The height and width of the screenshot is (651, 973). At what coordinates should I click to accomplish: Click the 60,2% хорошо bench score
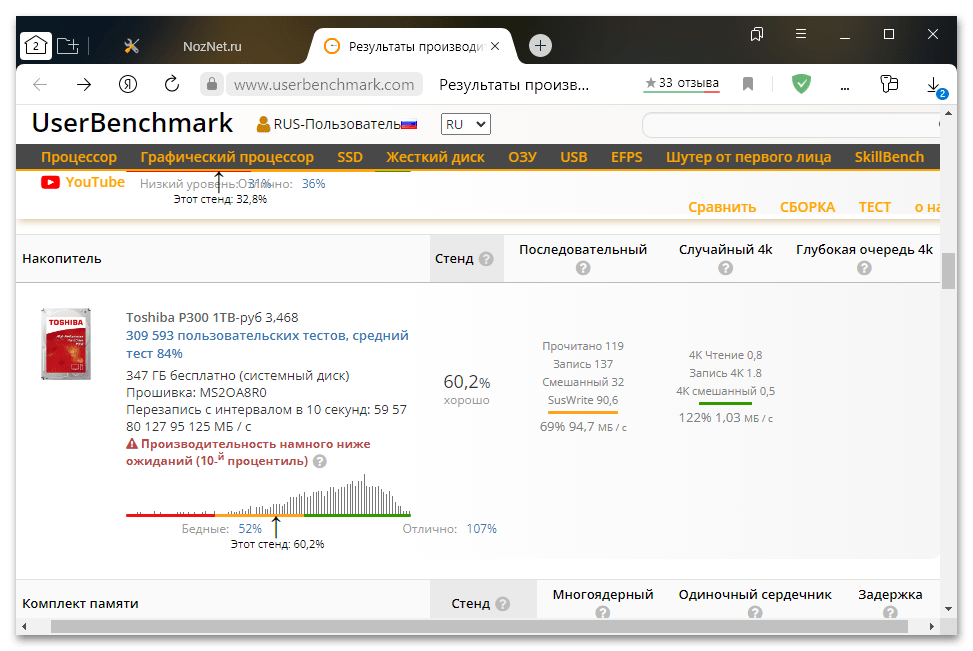point(467,388)
